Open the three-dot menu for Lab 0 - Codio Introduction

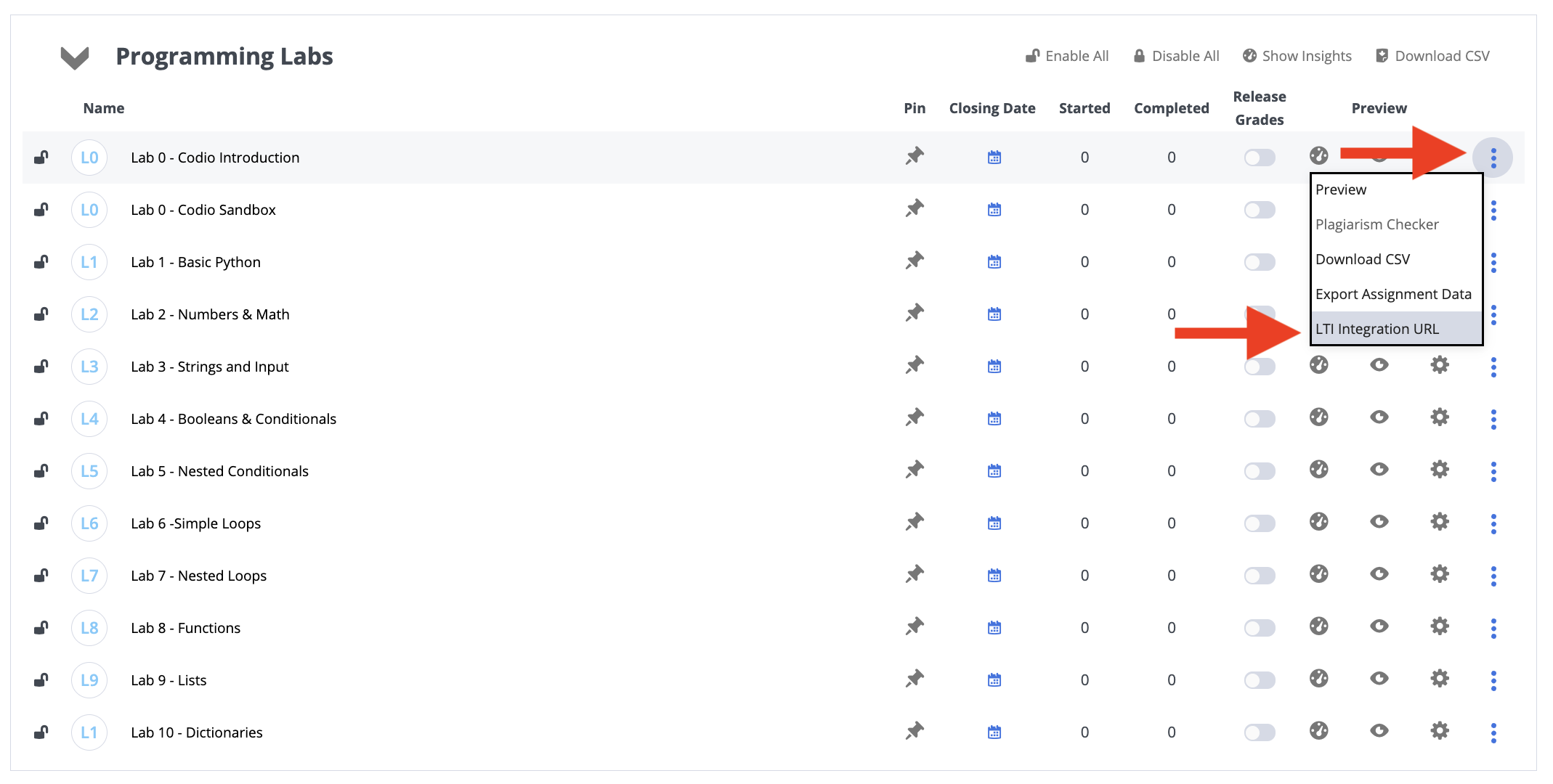[x=1493, y=158]
